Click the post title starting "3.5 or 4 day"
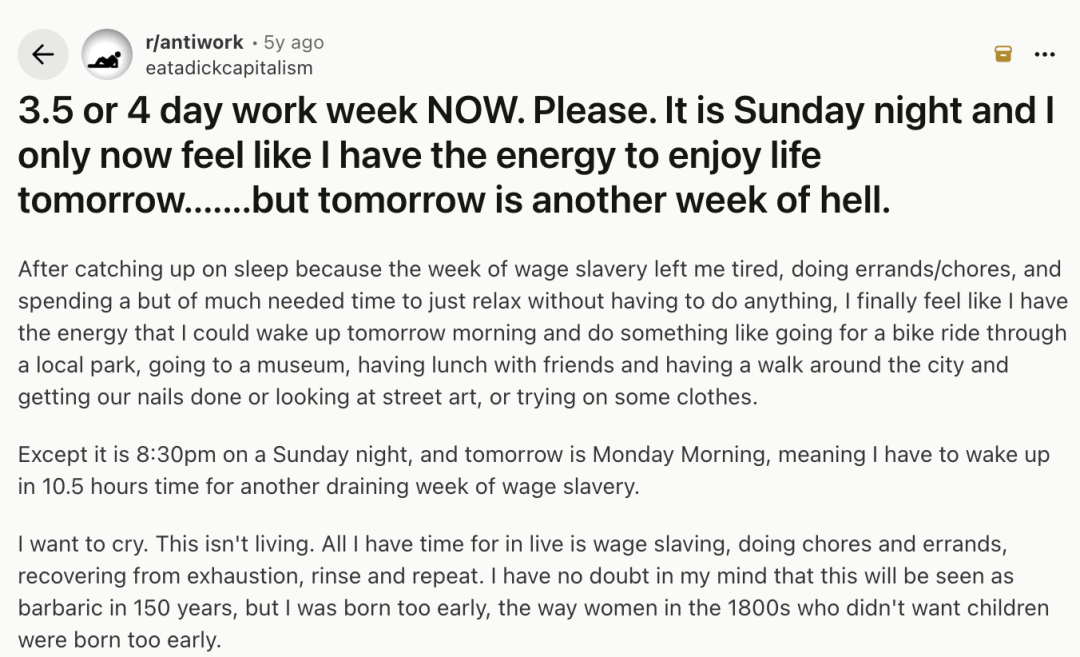1080x657 pixels. pyautogui.click(x=536, y=112)
